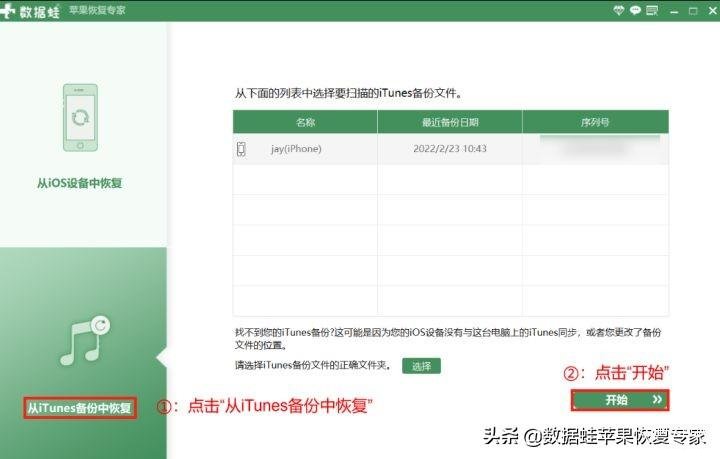
Task: Select the 2022/2/23 10:43 backup date cell
Action: pos(450,149)
